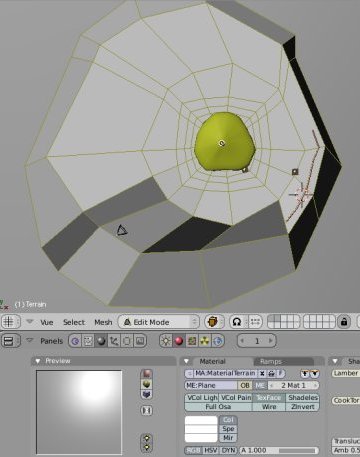Viewport: 360px width, 457px height.
Task: Open the Edit Mode dropdown
Action: (x=159, y=322)
